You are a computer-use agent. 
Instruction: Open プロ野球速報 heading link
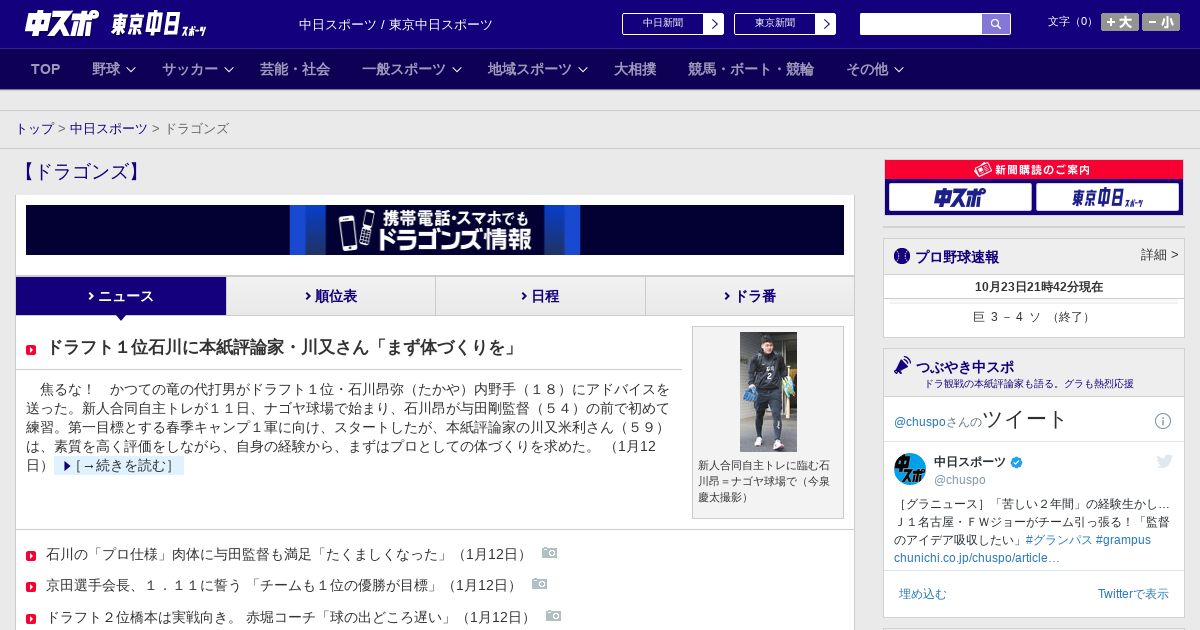click(x=957, y=257)
